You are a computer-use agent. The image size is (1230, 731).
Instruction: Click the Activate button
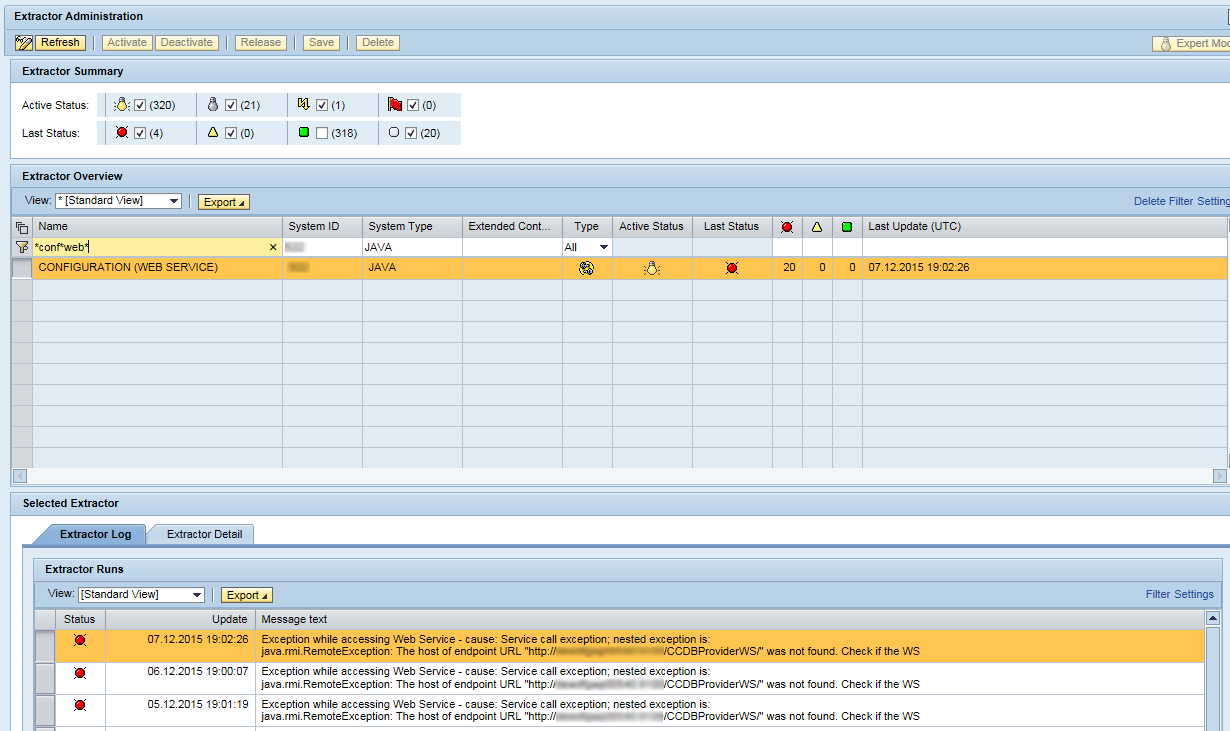127,43
